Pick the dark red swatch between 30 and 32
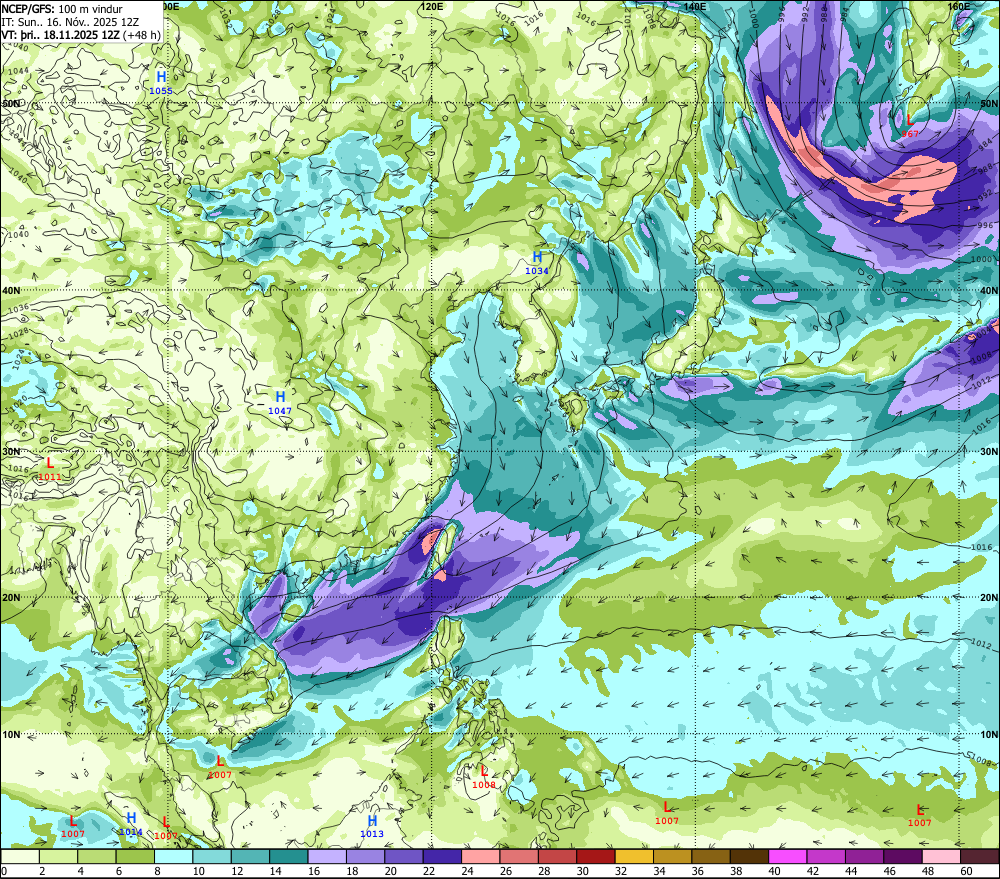This screenshot has width=1000, height=879. pyautogui.click(x=596, y=856)
